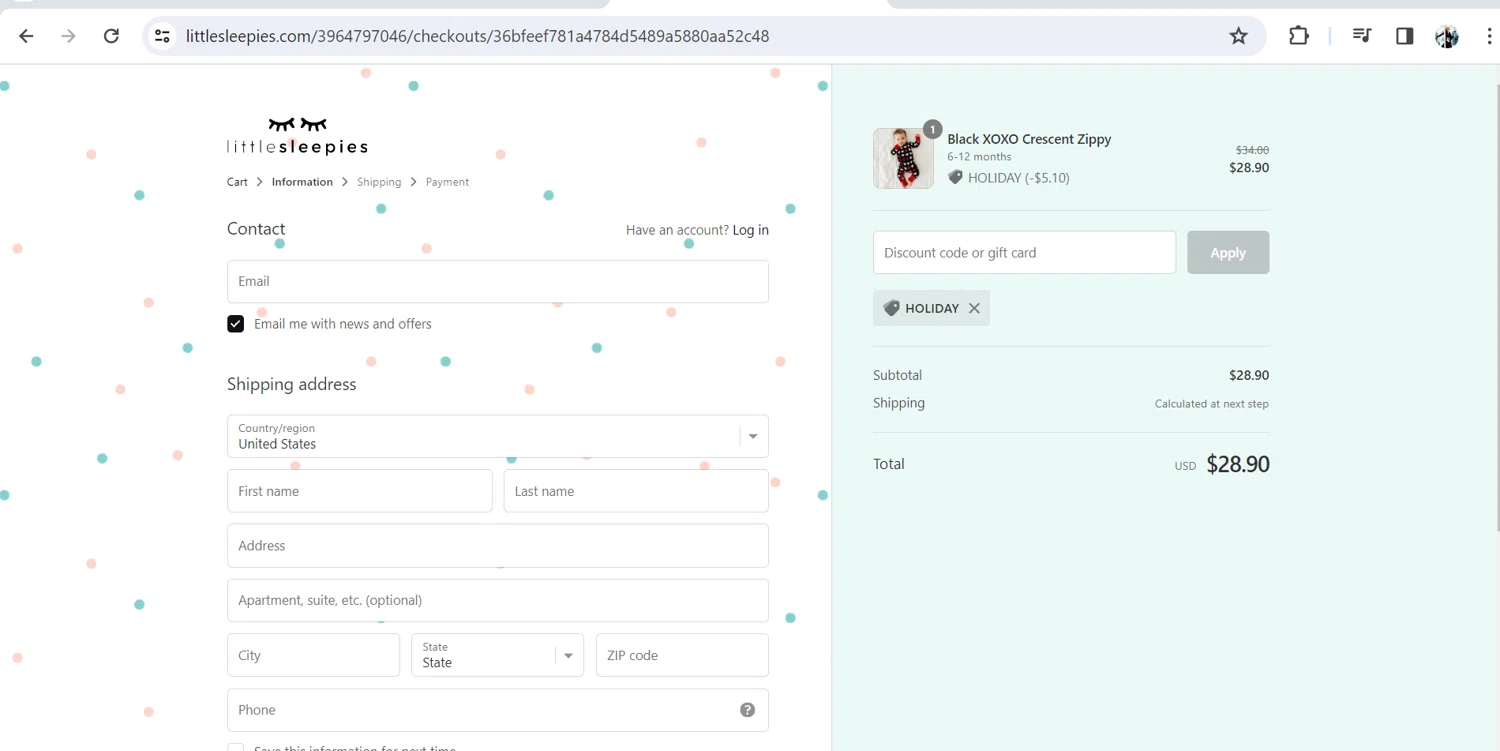Click the struck-through $34.00 price
Screen dimensions: 1500x751
(1252, 150)
